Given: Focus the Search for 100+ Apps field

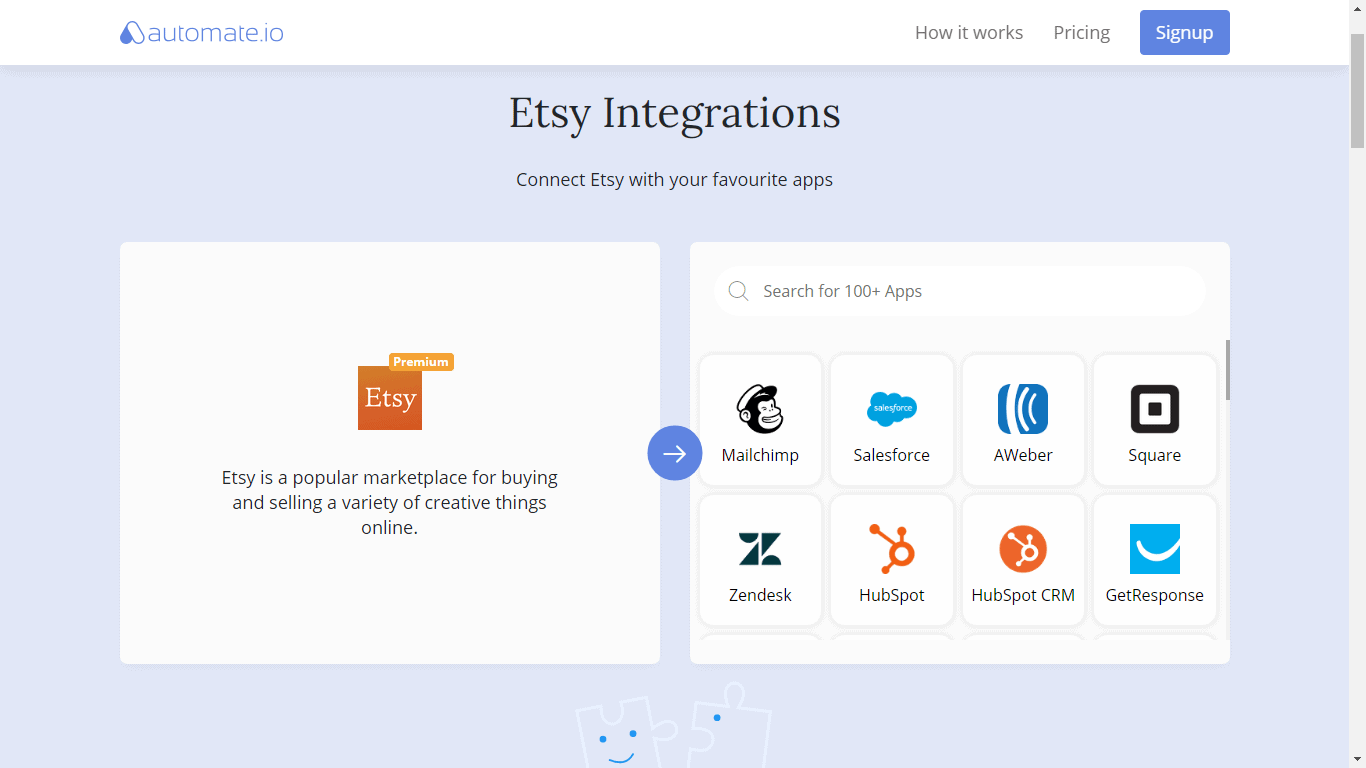Looking at the screenshot, I should [960, 291].
